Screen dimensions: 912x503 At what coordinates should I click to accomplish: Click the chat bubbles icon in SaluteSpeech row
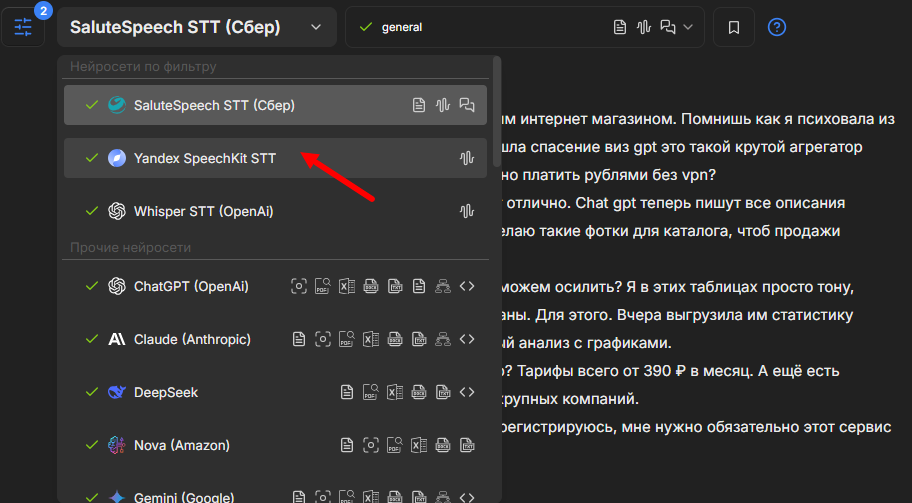[466, 105]
